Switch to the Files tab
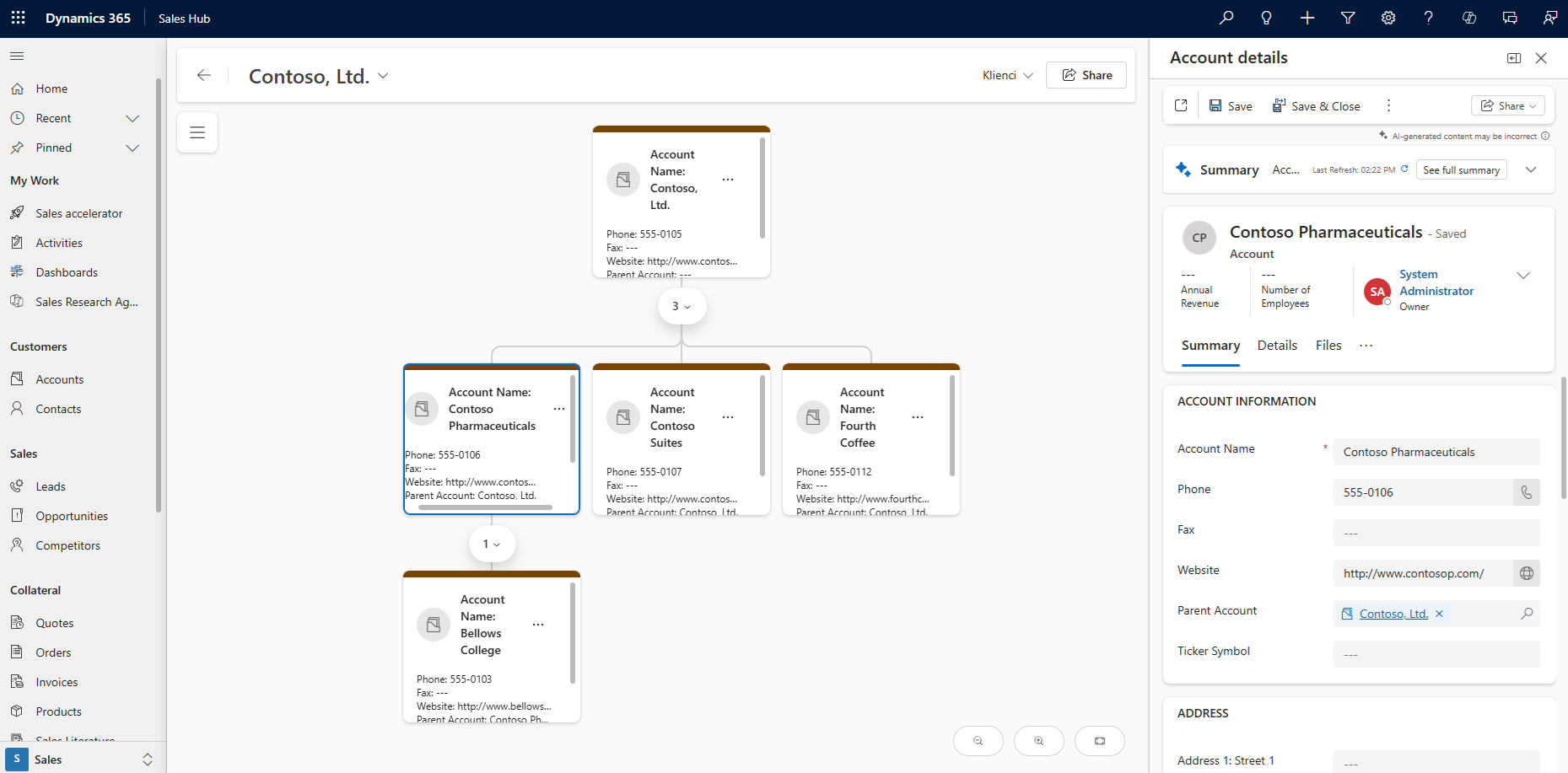The image size is (1568, 773). 1328,346
